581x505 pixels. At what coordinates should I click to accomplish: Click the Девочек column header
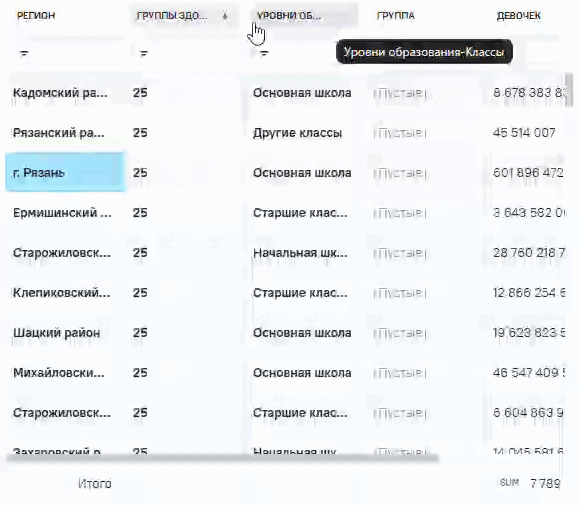[519, 16]
